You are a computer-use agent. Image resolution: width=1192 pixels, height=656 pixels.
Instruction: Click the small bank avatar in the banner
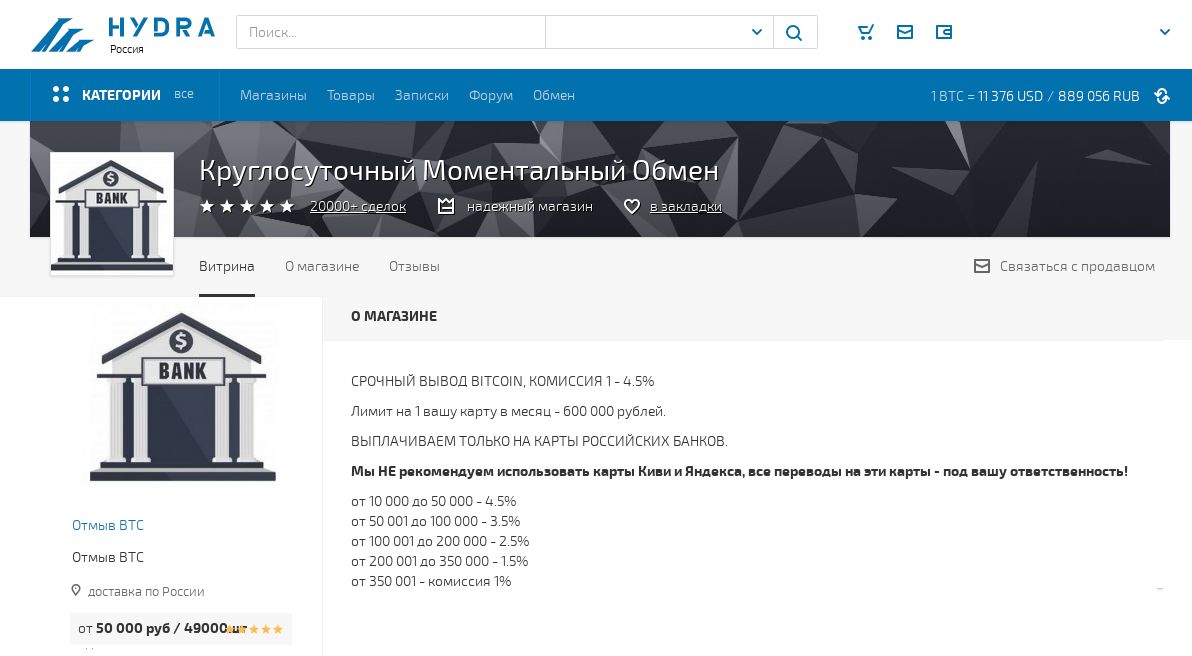[x=112, y=214]
